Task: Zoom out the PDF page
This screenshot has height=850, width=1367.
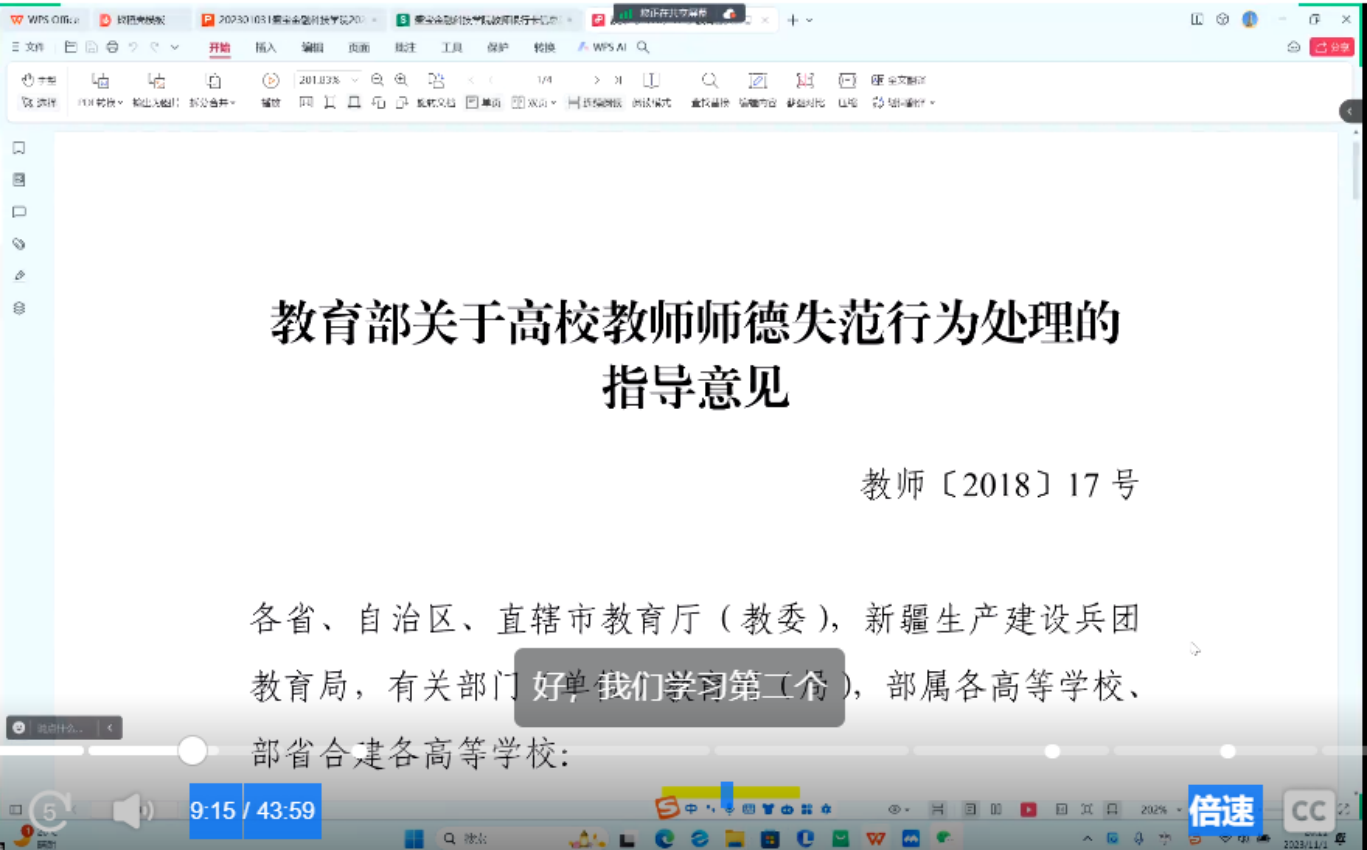Action: 377,80
